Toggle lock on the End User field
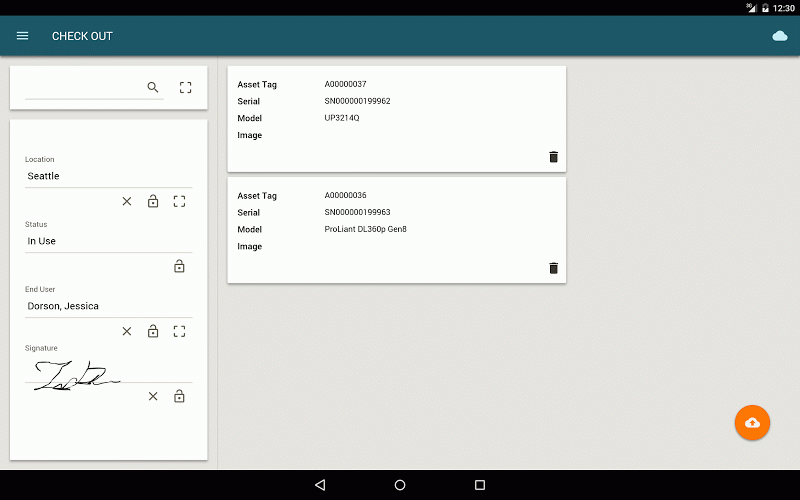The image size is (800, 500). coord(153,331)
